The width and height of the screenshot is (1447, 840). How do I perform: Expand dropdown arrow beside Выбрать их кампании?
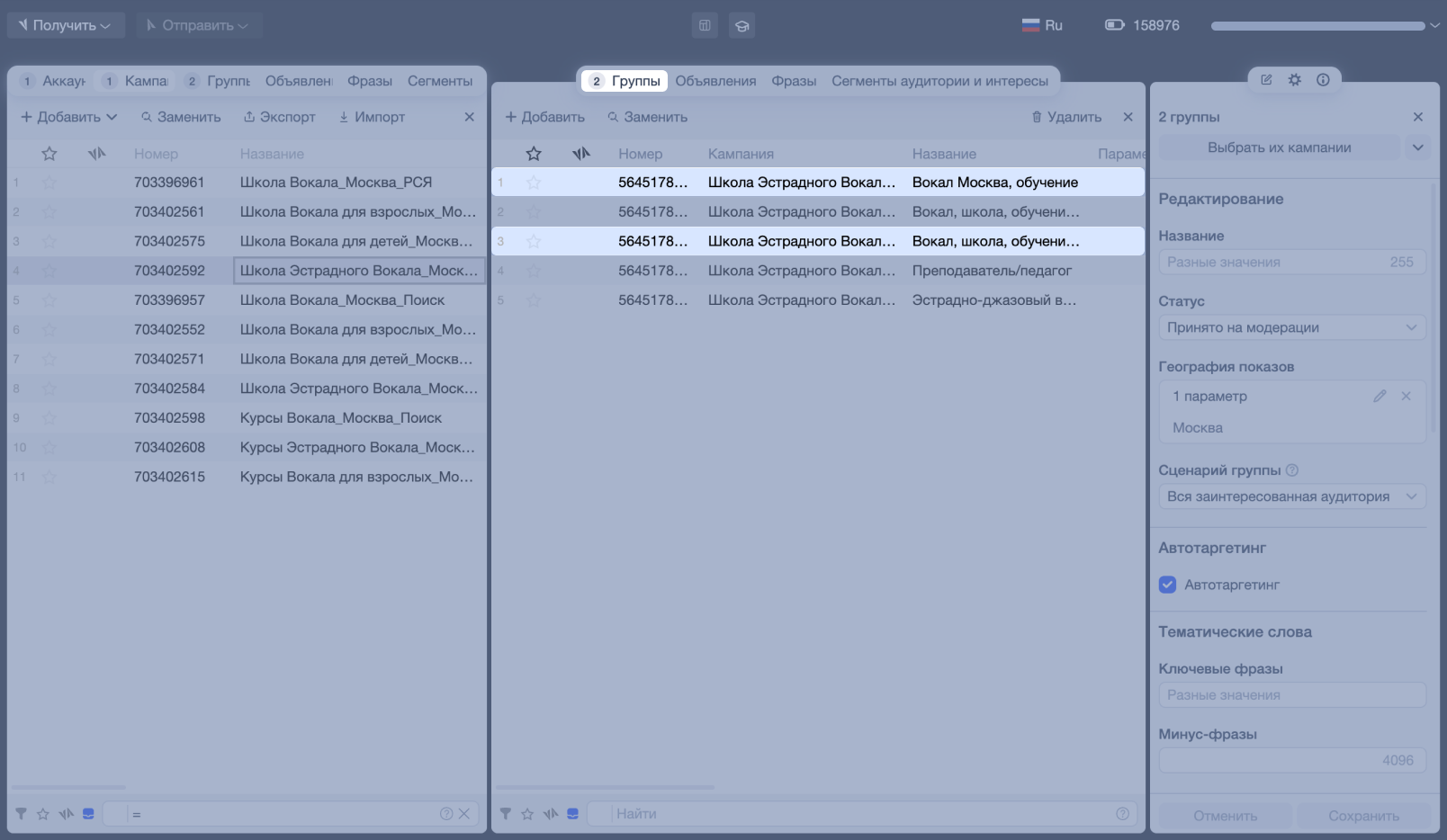pyautogui.click(x=1418, y=147)
